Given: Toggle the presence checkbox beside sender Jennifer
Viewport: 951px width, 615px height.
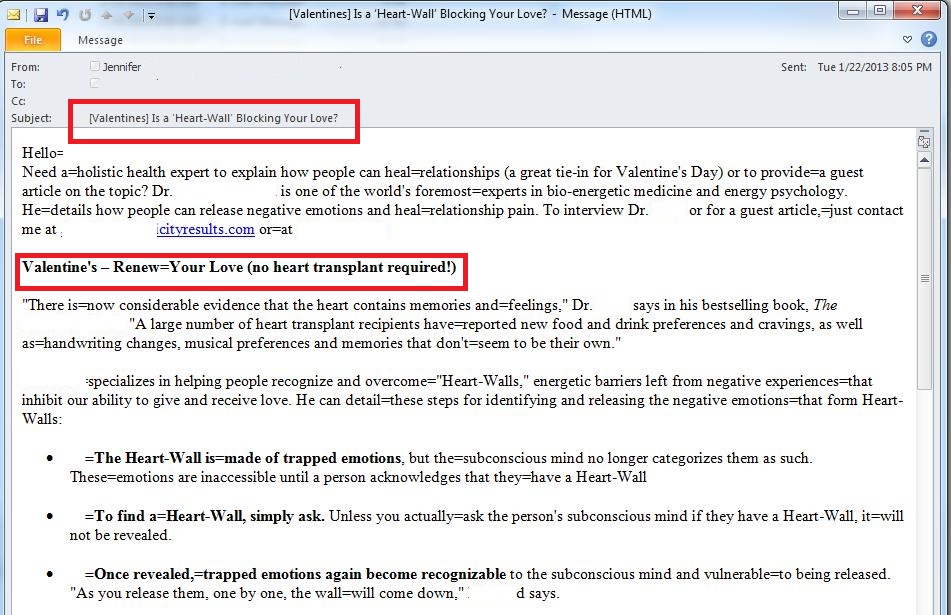Looking at the screenshot, I should click(95, 67).
